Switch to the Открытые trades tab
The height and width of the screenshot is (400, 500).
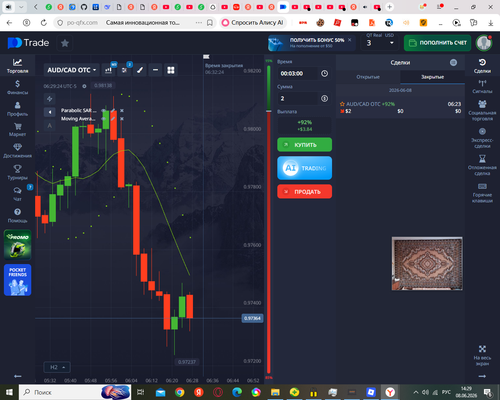pyautogui.click(x=368, y=77)
